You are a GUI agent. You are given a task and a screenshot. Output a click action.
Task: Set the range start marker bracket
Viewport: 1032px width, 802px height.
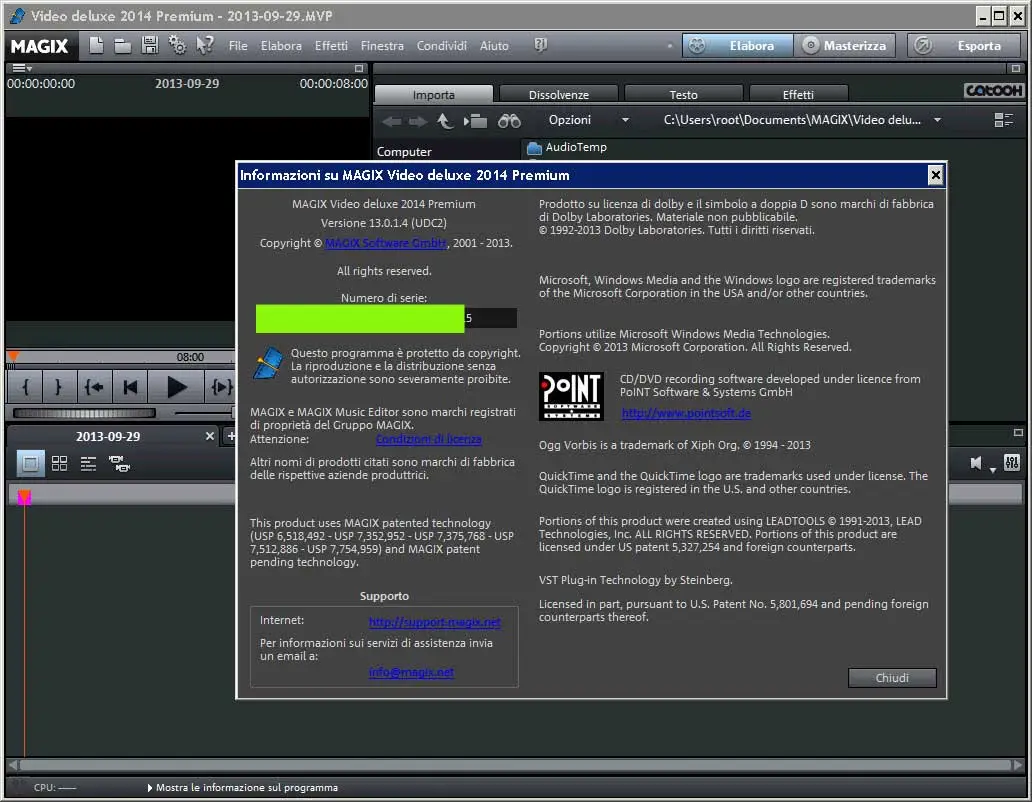[25, 387]
